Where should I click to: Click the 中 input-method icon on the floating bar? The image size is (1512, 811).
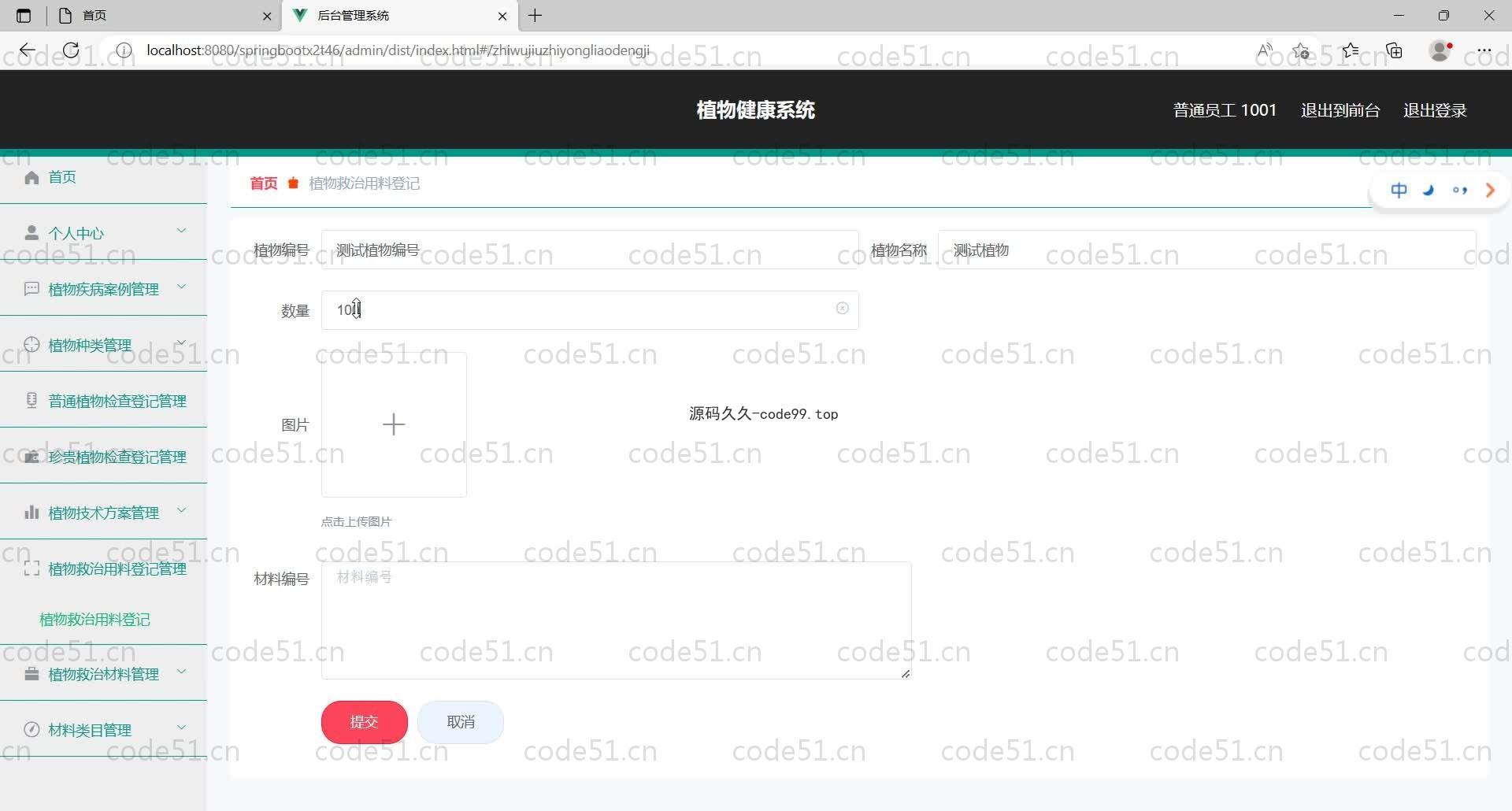click(1399, 190)
